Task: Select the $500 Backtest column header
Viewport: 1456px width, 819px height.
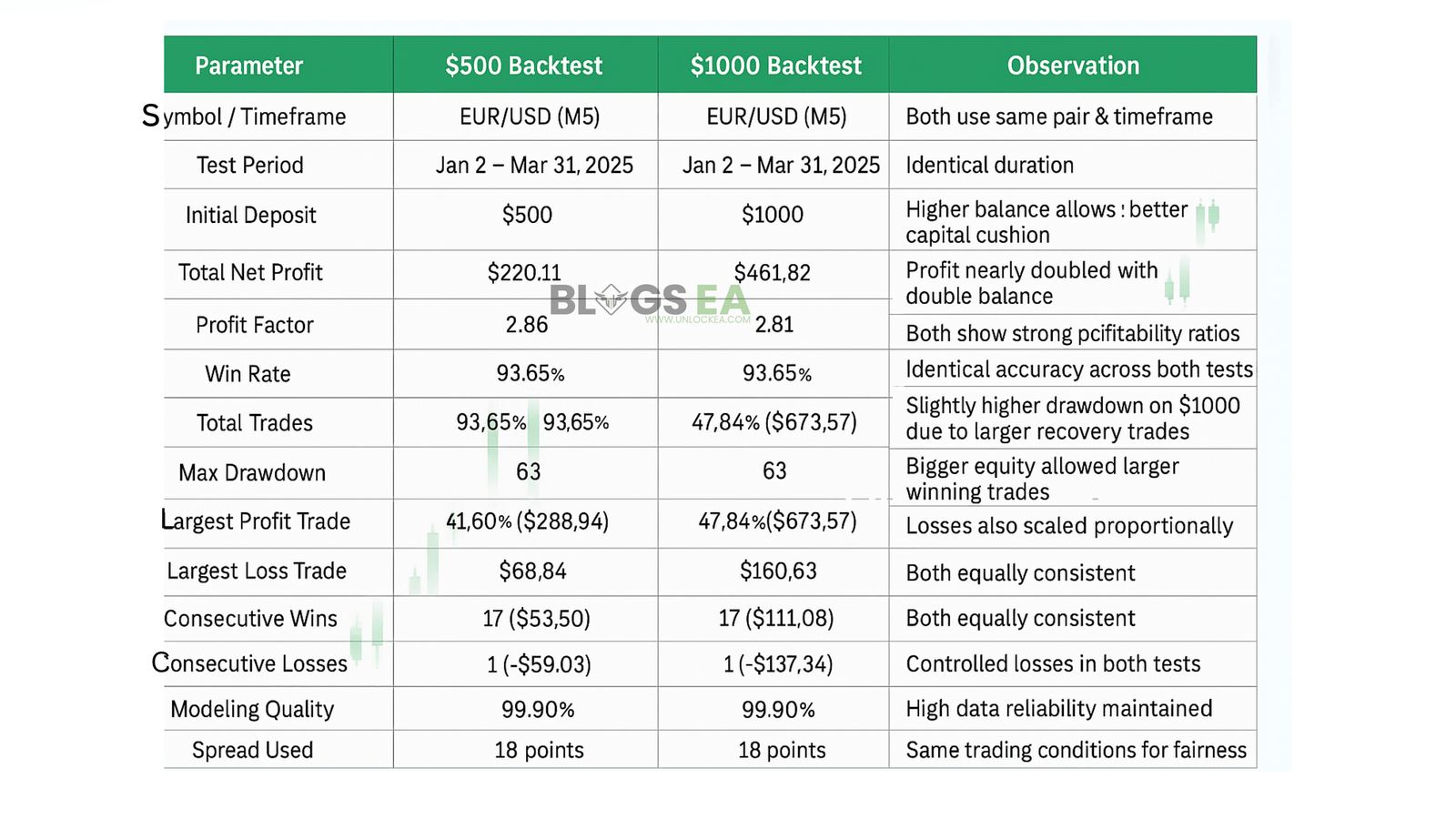Action: pyautogui.click(x=524, y=66)
